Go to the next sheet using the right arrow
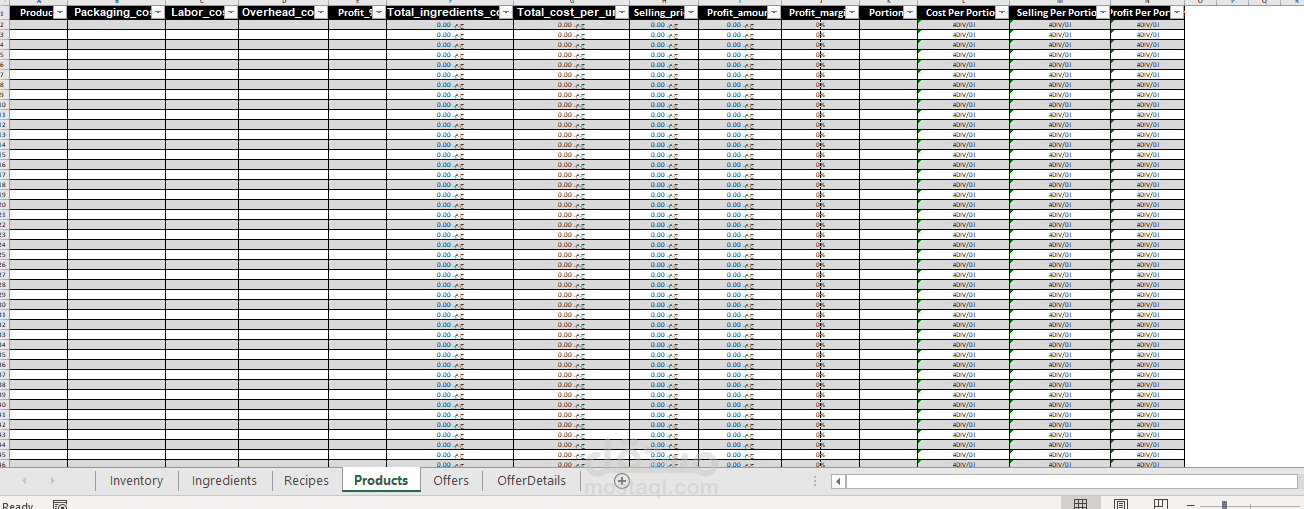The image size is (1304, 509). [x=52, y=481]
